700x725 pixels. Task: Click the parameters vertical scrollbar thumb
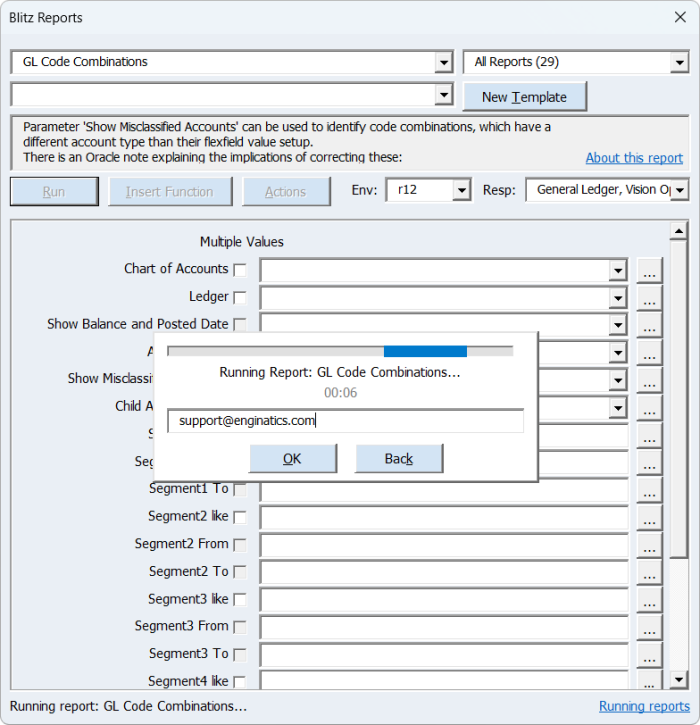[x=678, y=398]
